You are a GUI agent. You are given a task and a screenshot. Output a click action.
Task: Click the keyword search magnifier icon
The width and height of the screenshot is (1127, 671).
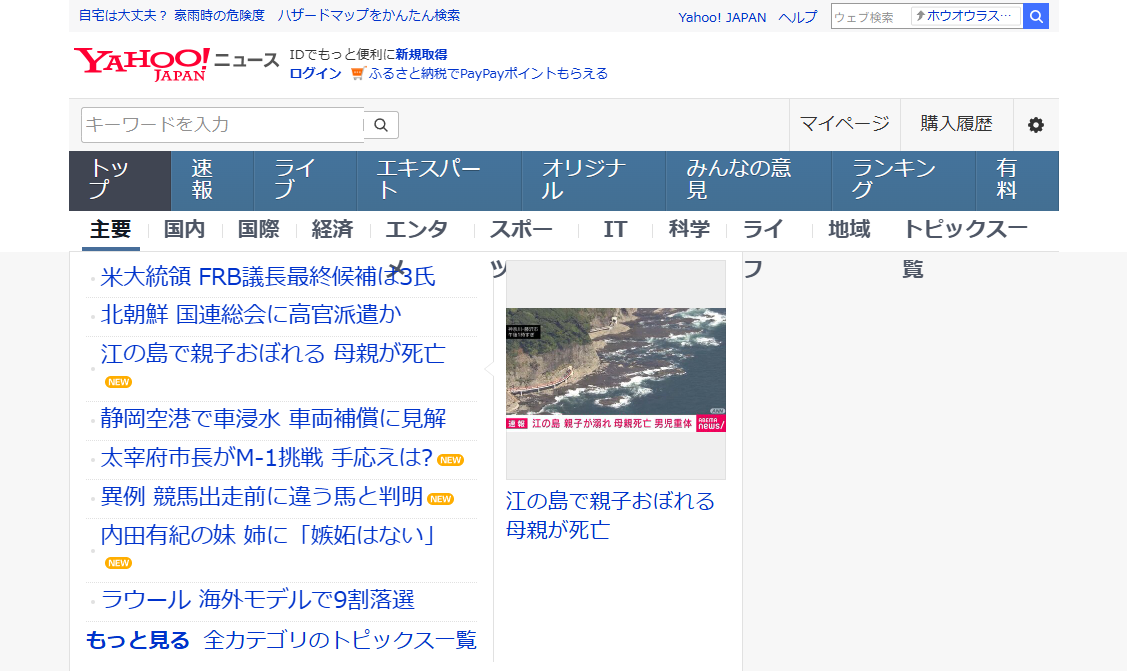point(381,124)
